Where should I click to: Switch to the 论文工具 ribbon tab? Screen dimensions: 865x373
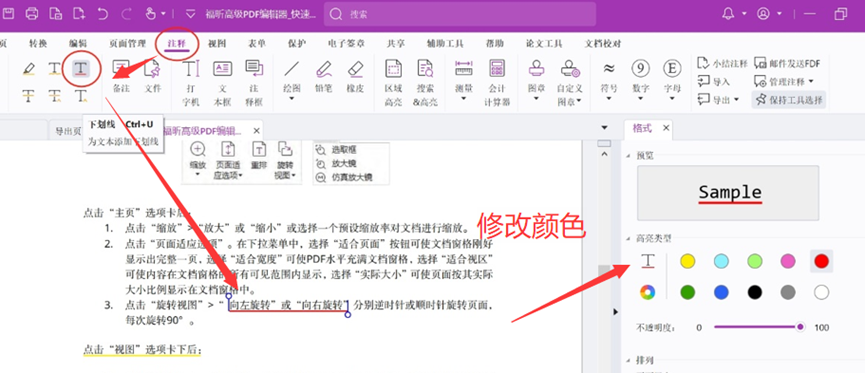tap(544, 44)
